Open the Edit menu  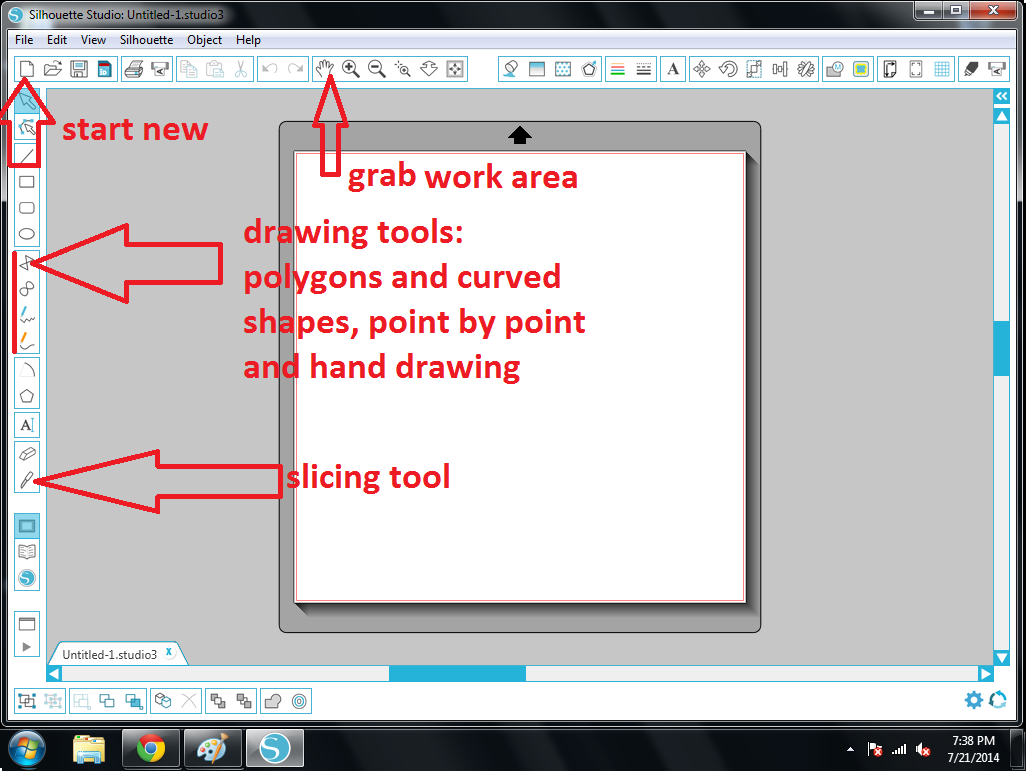tap(57, 40)
